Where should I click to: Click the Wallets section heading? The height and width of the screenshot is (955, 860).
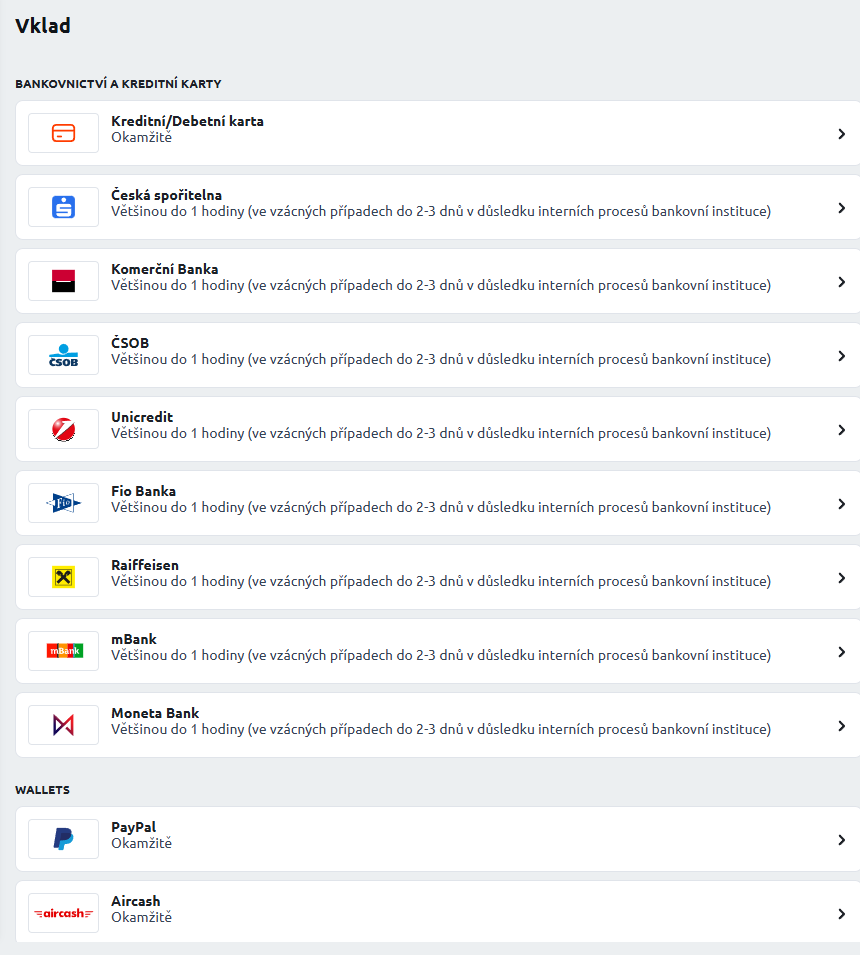(43, 790)
